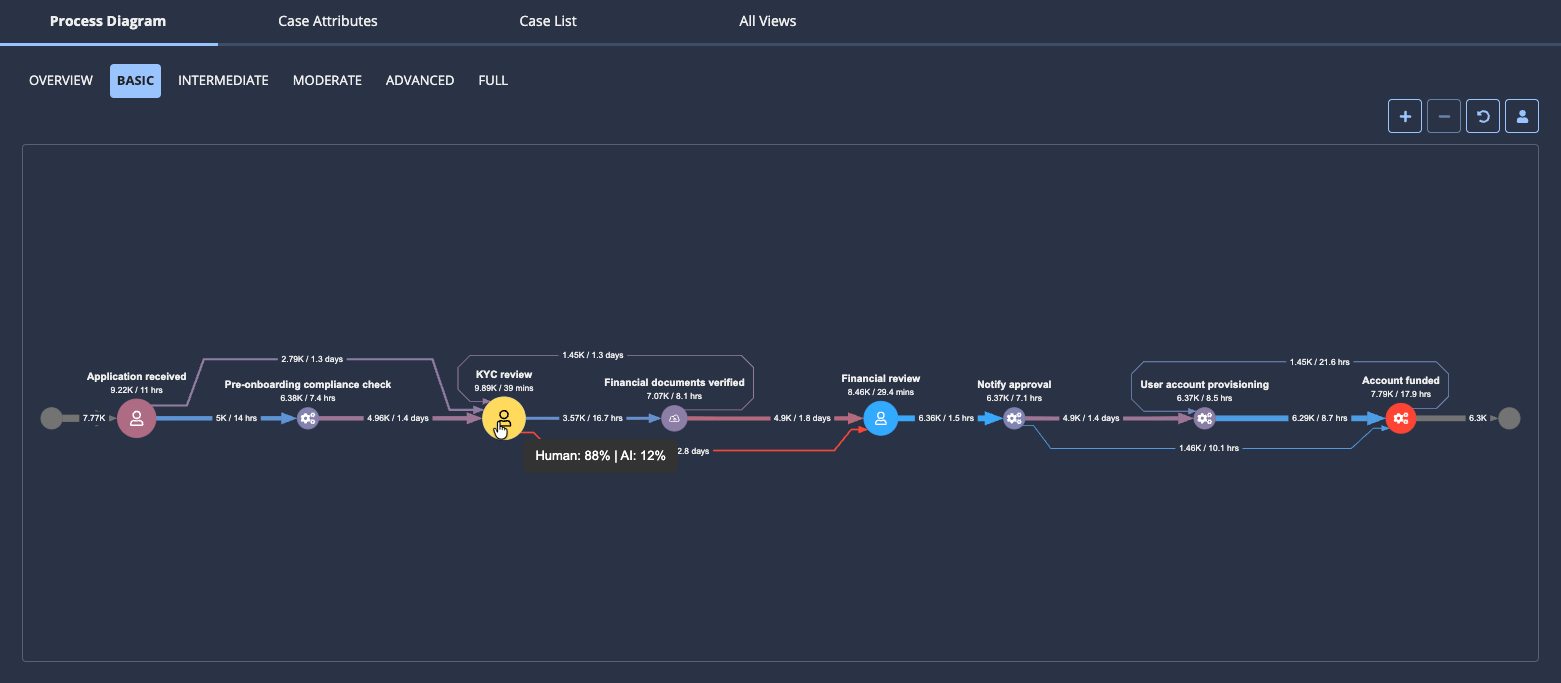
Task: Select the OVERVIEW detail level
Action: (61, 80)
